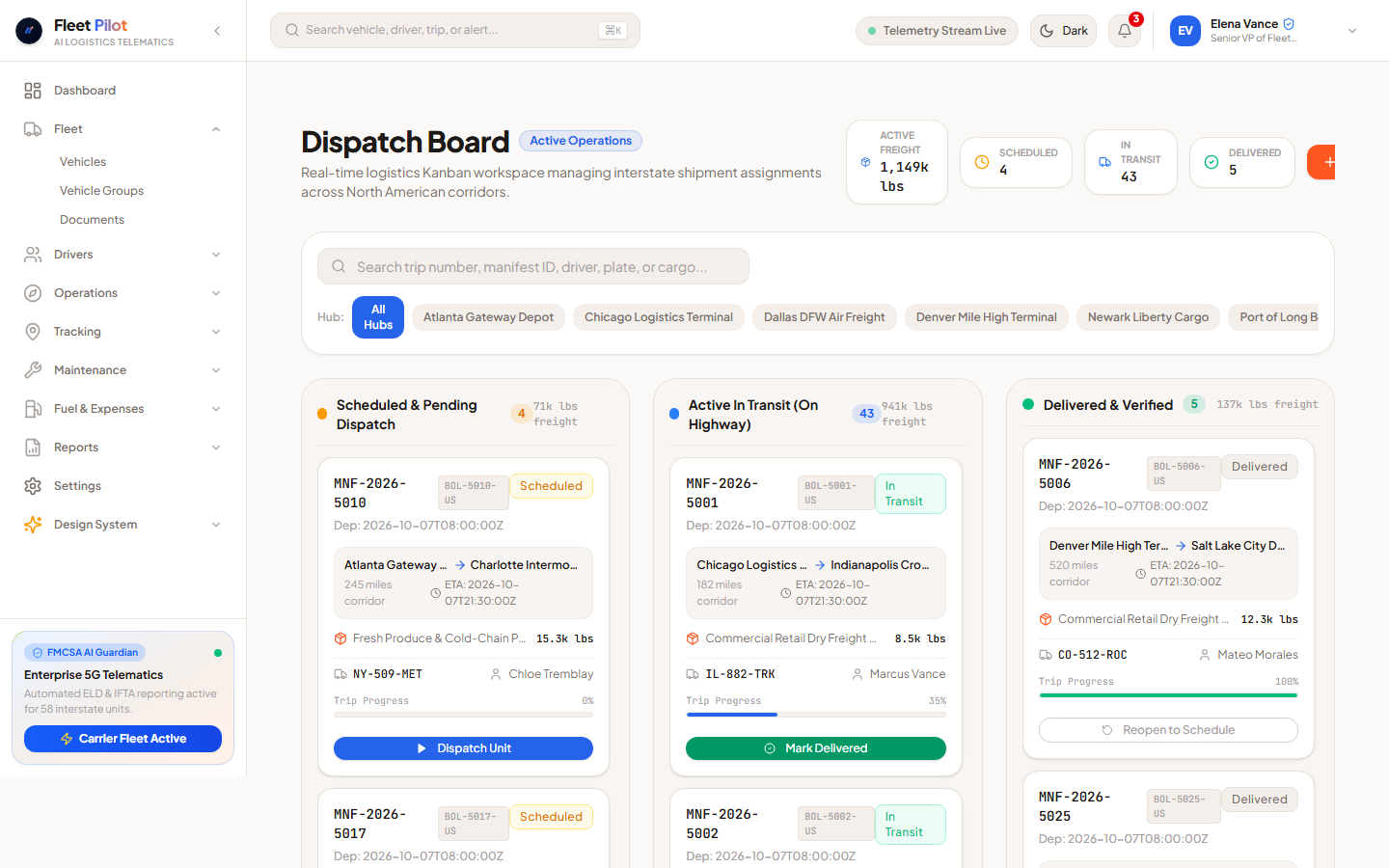This screenshot has height=868, width=1389.
Task: Click the Settings gear icon in the sidebar
Action: pyautogui.click(x=33, y=486)
